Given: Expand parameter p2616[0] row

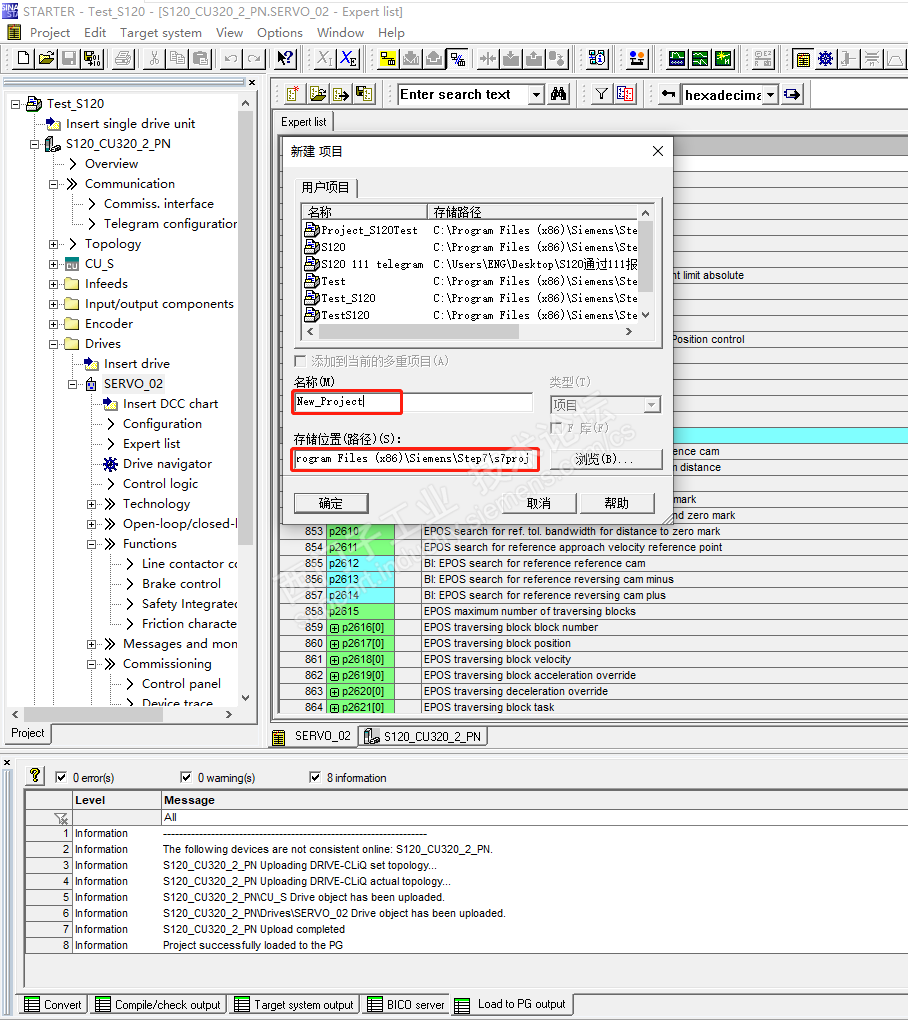Looking at the screenshot, I should click(334, 628).
